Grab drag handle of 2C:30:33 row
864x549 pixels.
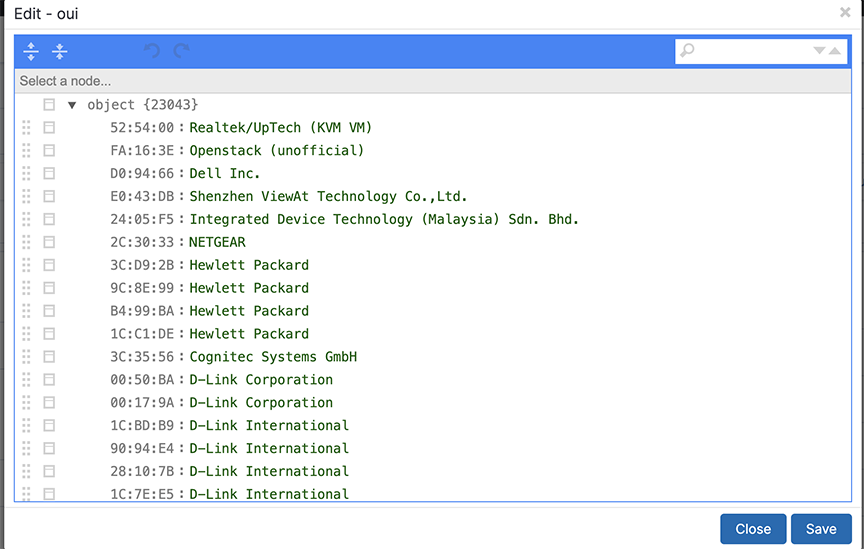coord(26,242)
